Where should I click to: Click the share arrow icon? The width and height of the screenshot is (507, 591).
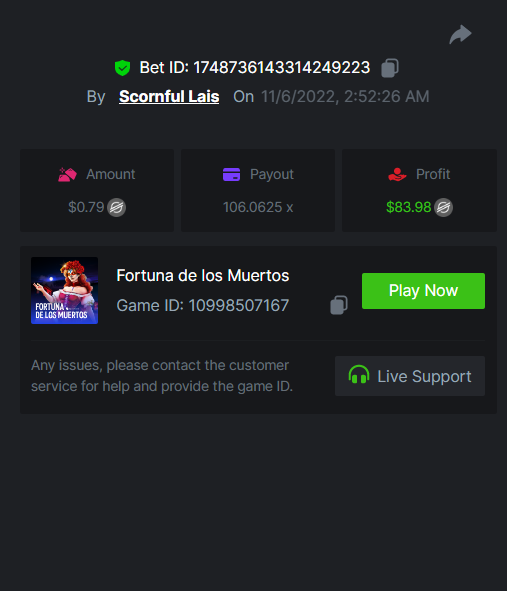[460, 35]
